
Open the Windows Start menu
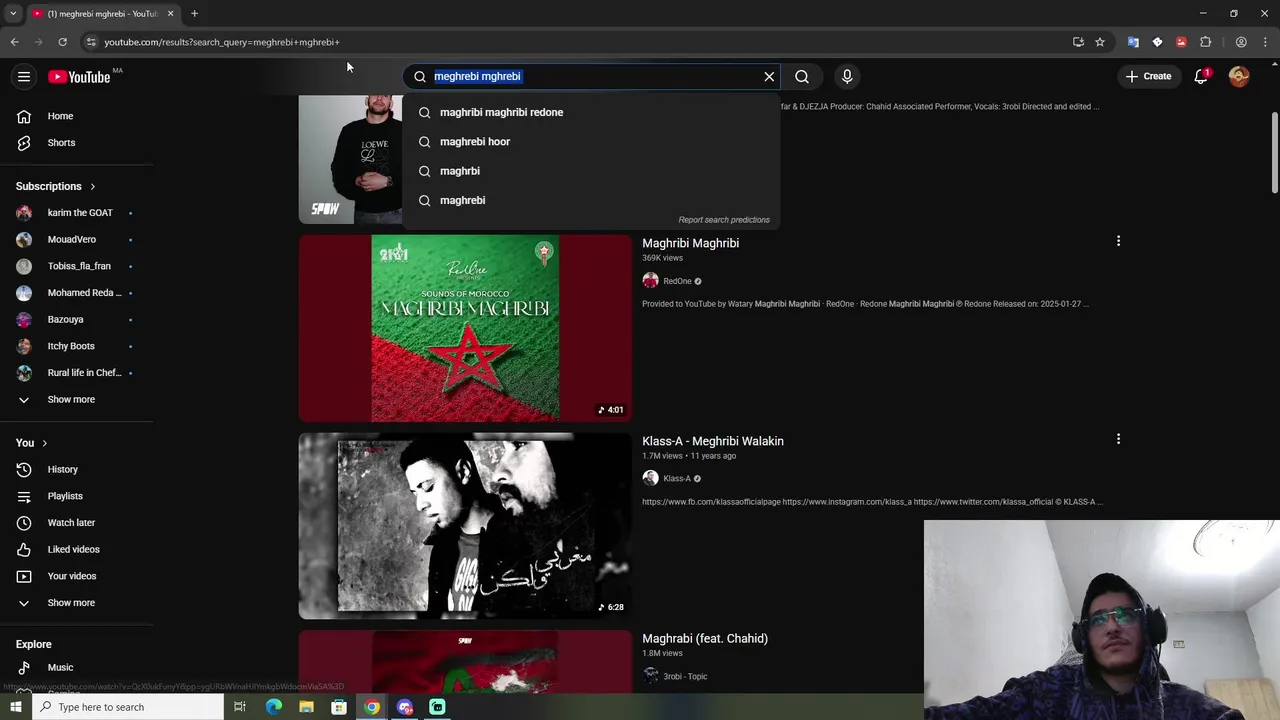pos(15,707)
